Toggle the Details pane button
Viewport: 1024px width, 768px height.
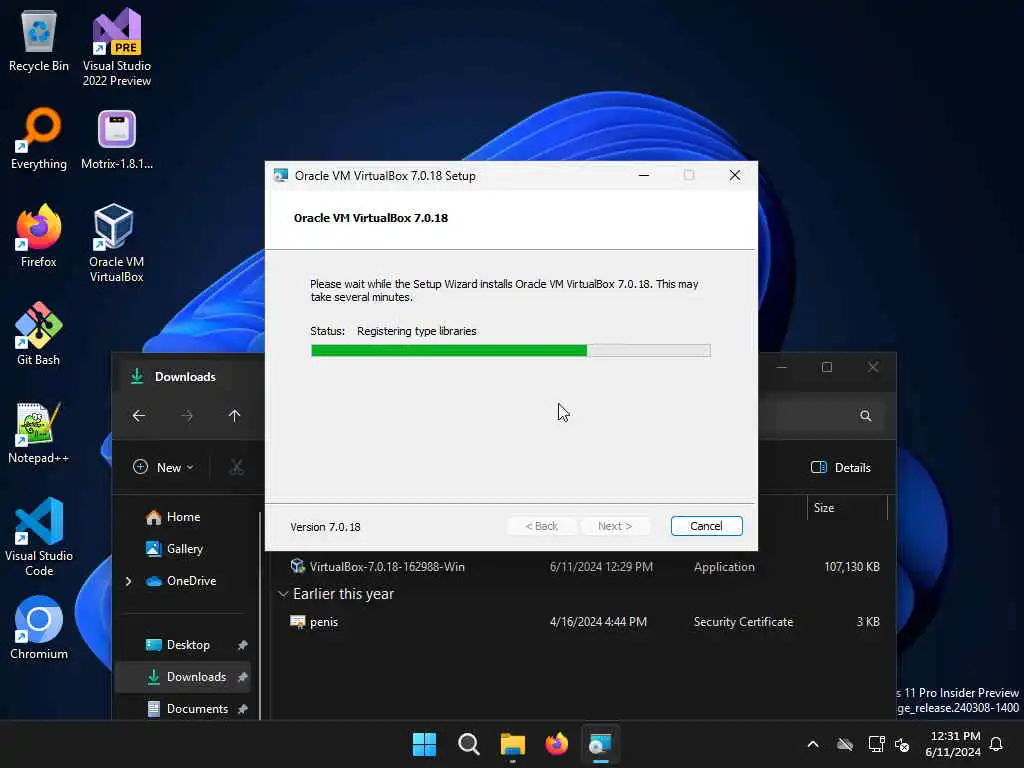pos(840,468)
